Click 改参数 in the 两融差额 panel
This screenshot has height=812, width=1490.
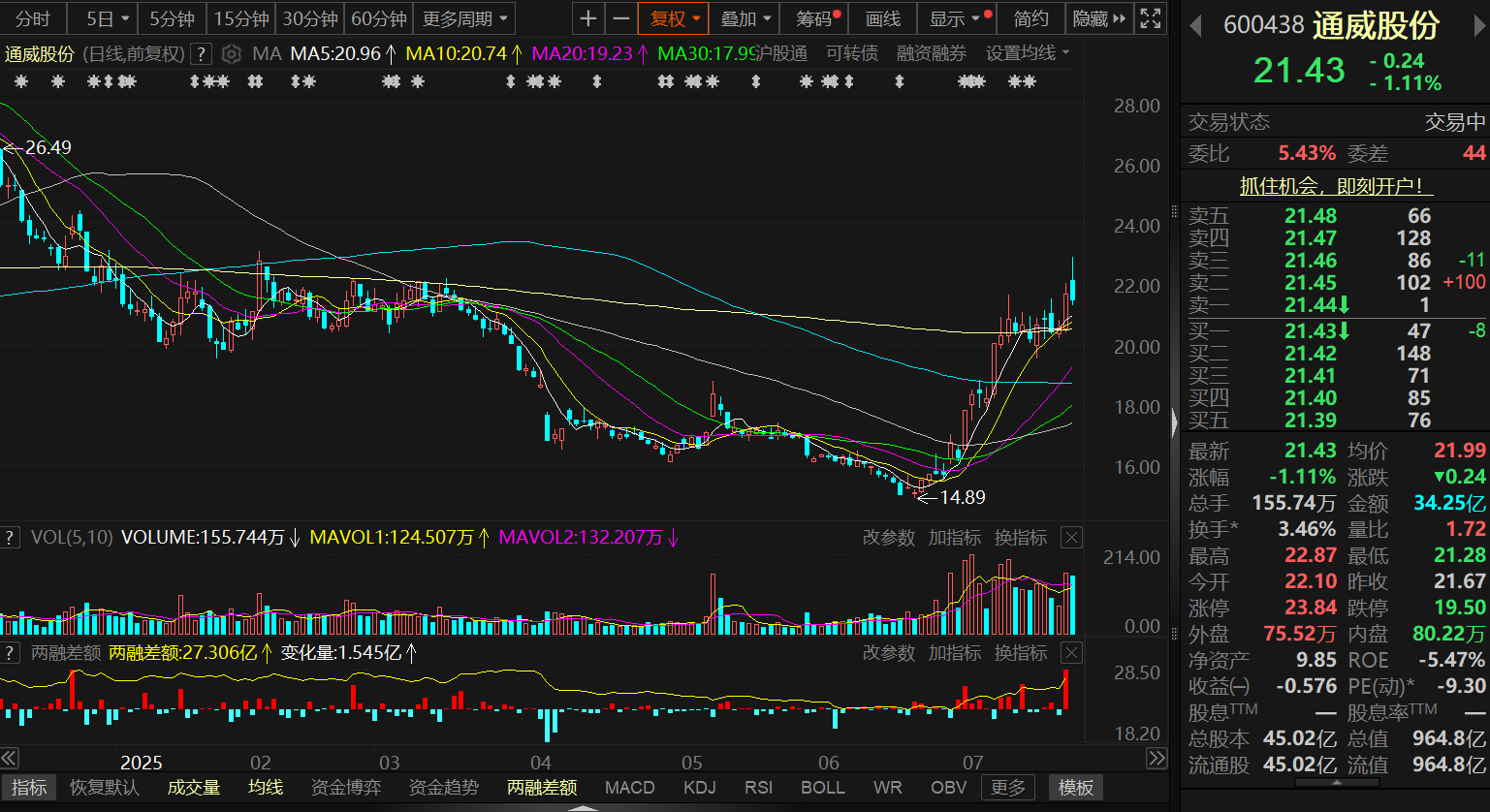pyautogui.click(x=889, y=652)
